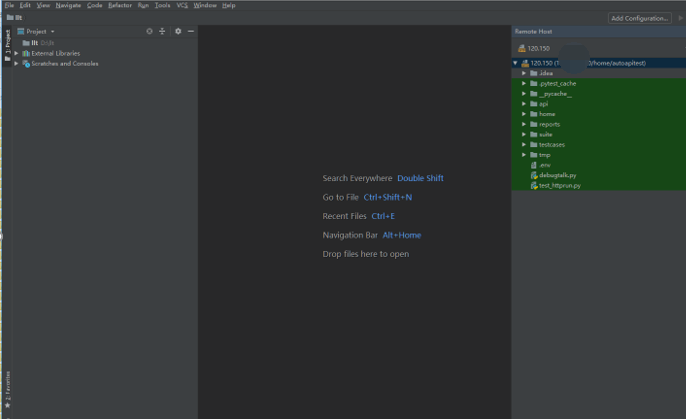Select test_httprun.py file in Remote Host
The height and width of the screenshot is (419, 686).
(x=559, y=185)
